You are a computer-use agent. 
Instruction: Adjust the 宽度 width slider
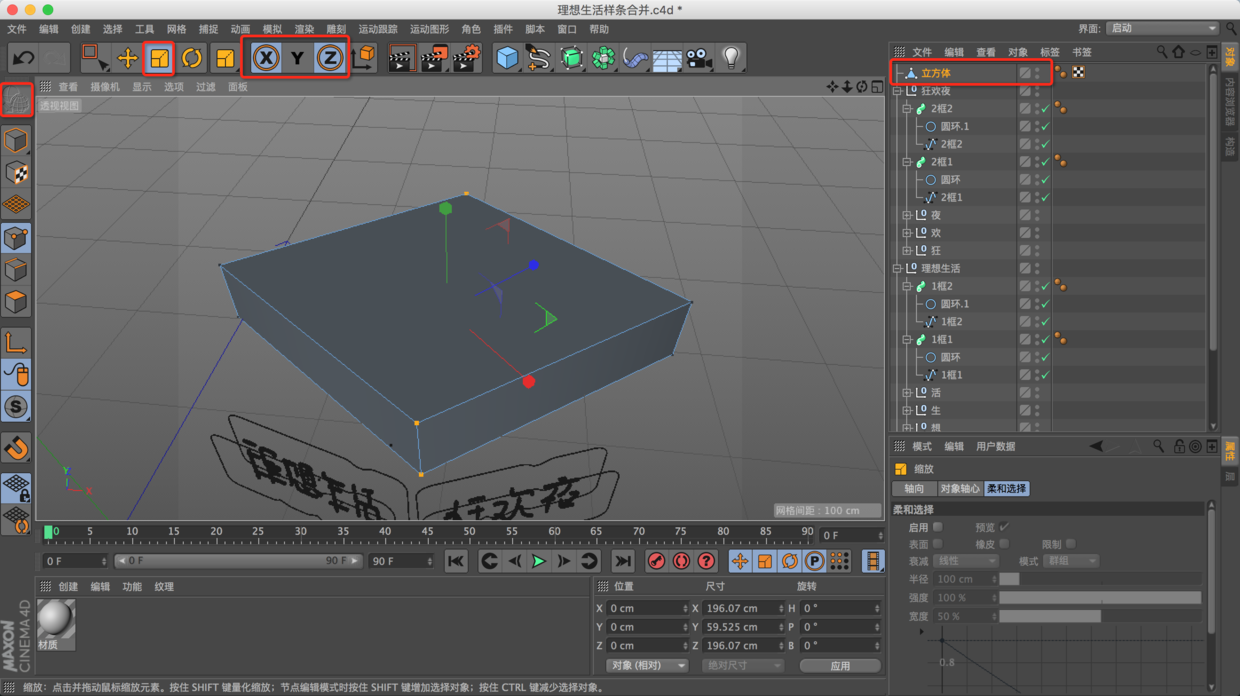coord(1100,616)
